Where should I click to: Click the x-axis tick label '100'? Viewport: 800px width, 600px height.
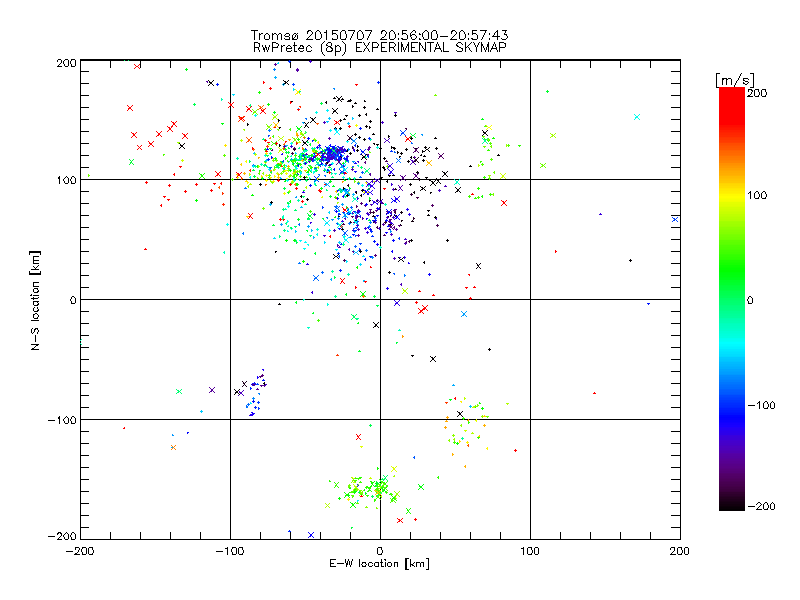click(530, 551)
